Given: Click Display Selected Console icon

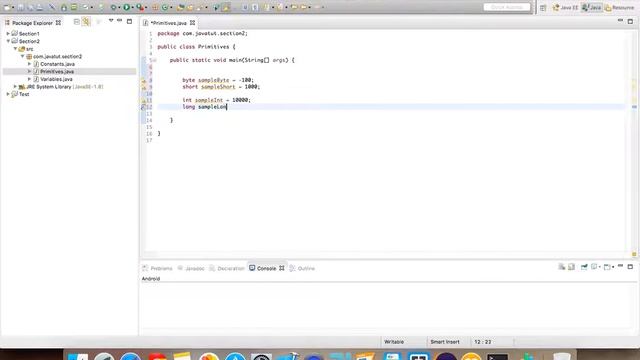Looking at the screenshot, I should pos(594,267).
